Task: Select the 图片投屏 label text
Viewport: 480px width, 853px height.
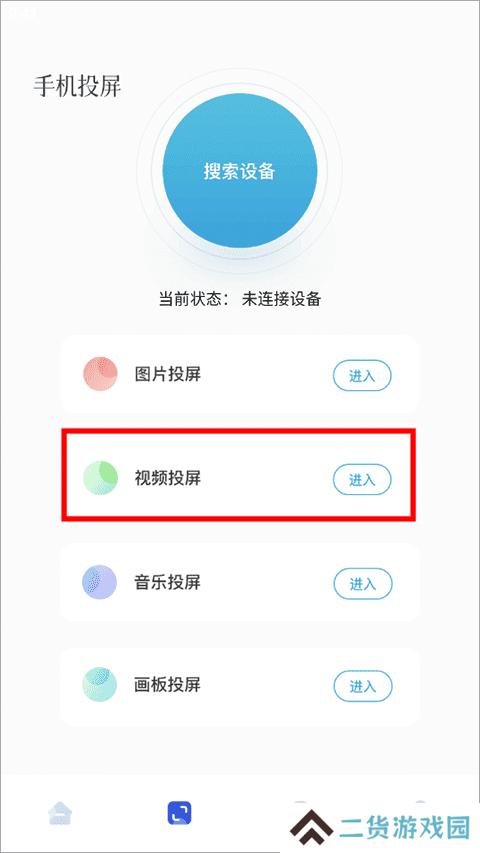Action: pyautogui.click(x=168, y=374)
